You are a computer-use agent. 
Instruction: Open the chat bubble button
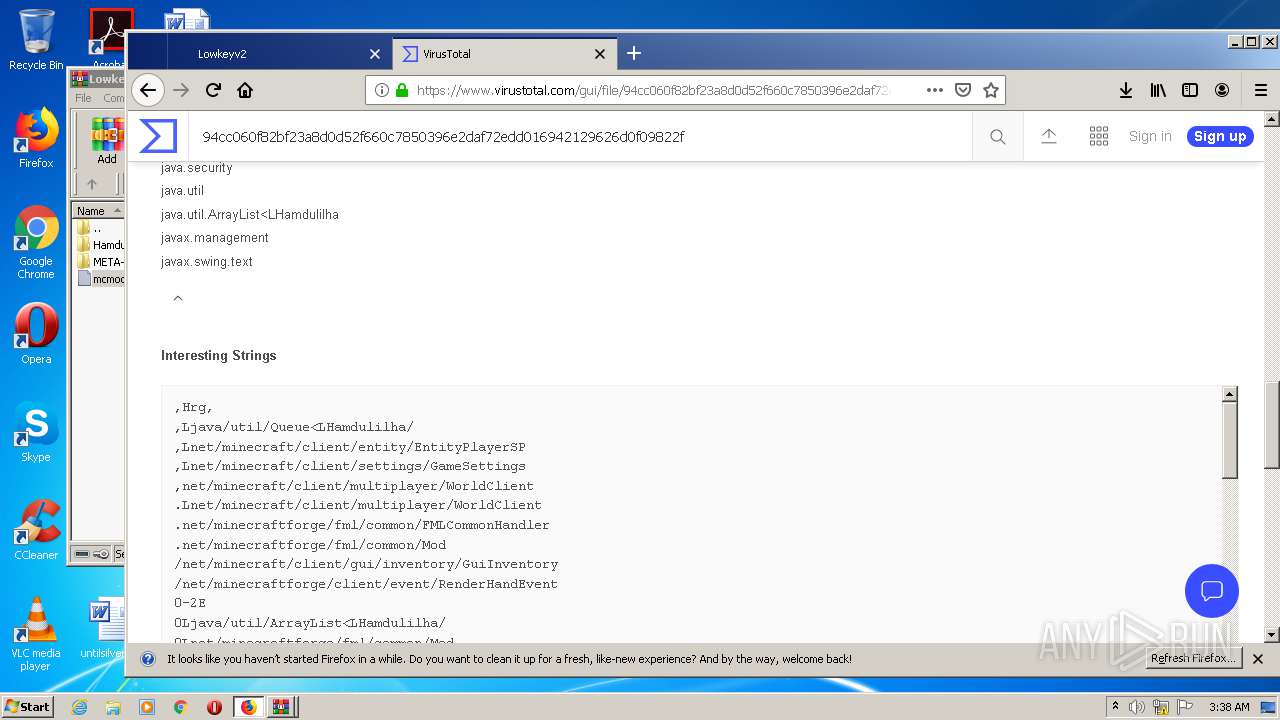[1212, 590]
